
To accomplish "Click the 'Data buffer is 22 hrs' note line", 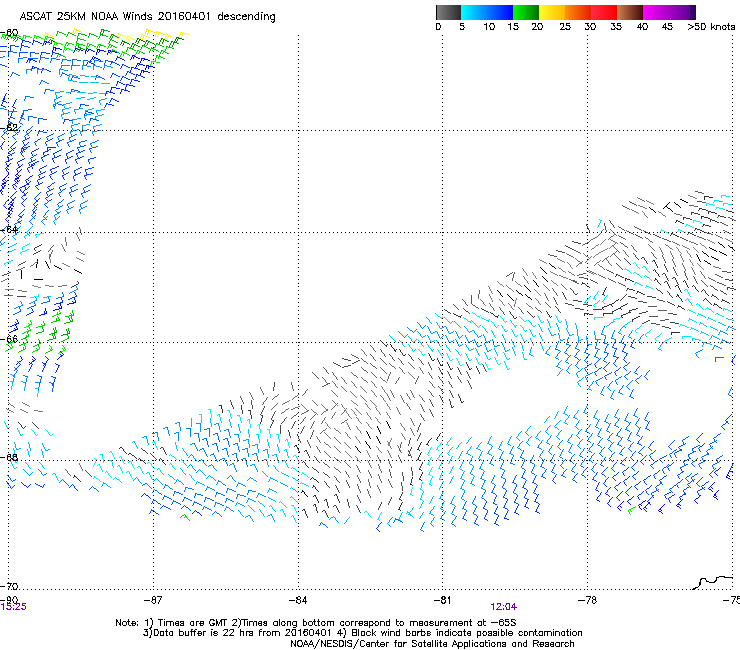I will tap(362, 633).
